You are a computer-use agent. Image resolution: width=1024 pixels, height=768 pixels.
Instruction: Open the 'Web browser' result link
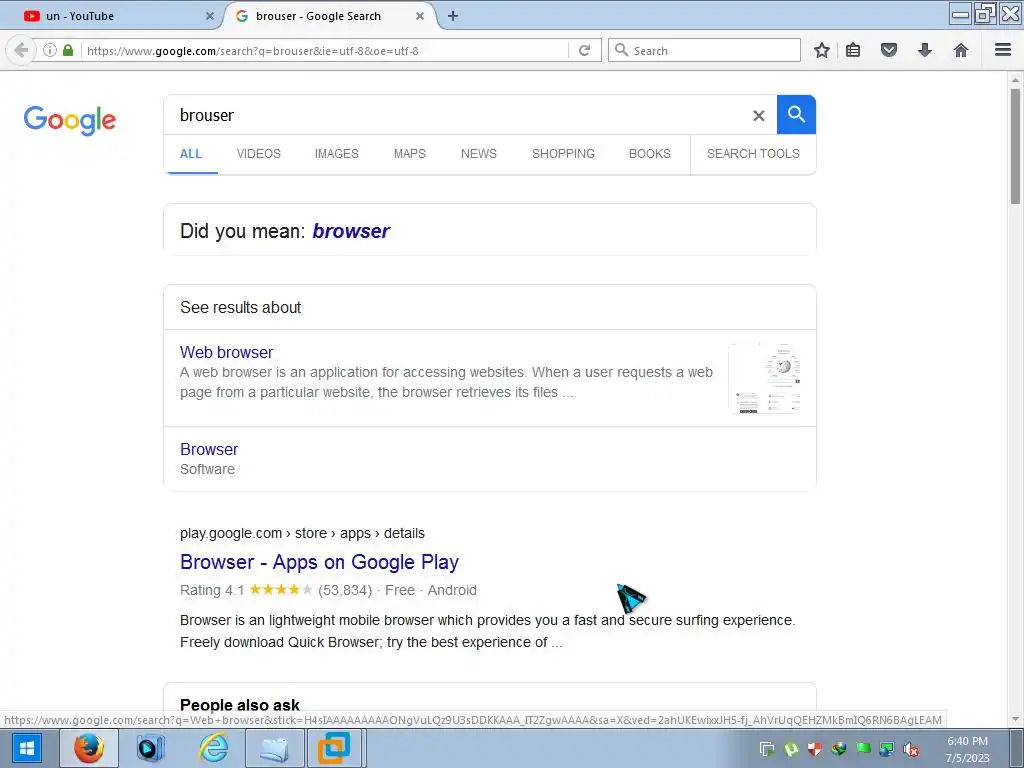point(227,352)
